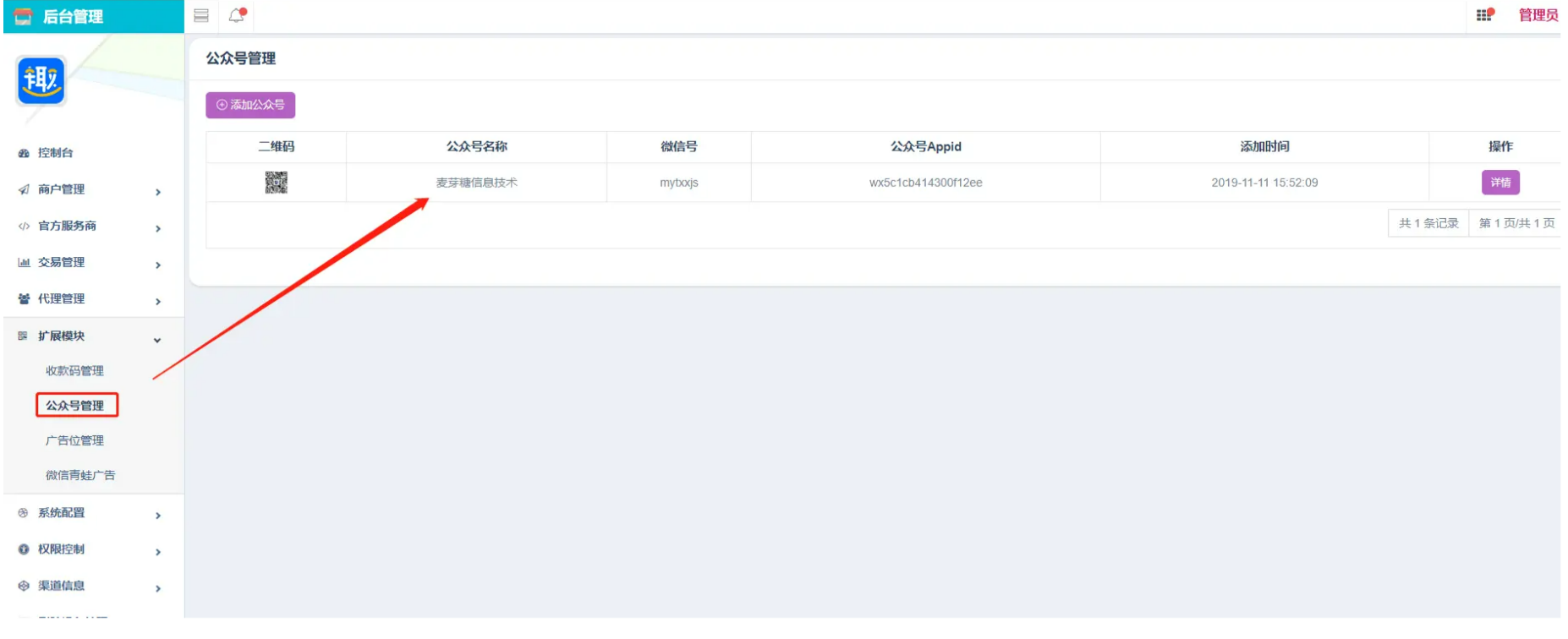Click the 第 1 页/共 1 页 page indicator
Screen dimensions: 1568x639
tap(1516, 223)
